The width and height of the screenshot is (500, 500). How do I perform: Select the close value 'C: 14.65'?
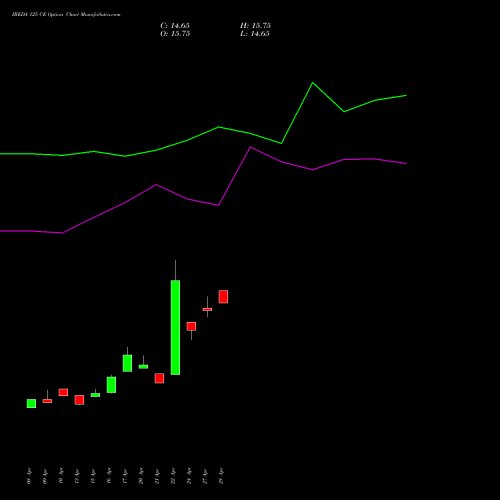coord(175,26)
